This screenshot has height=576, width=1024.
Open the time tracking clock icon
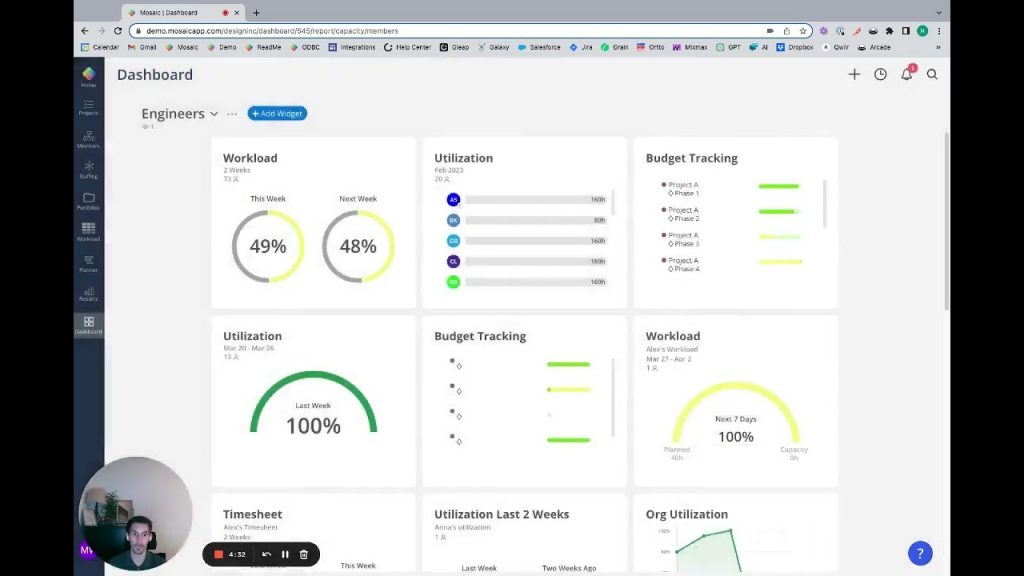pyautogui.click(x=880, y=74)
